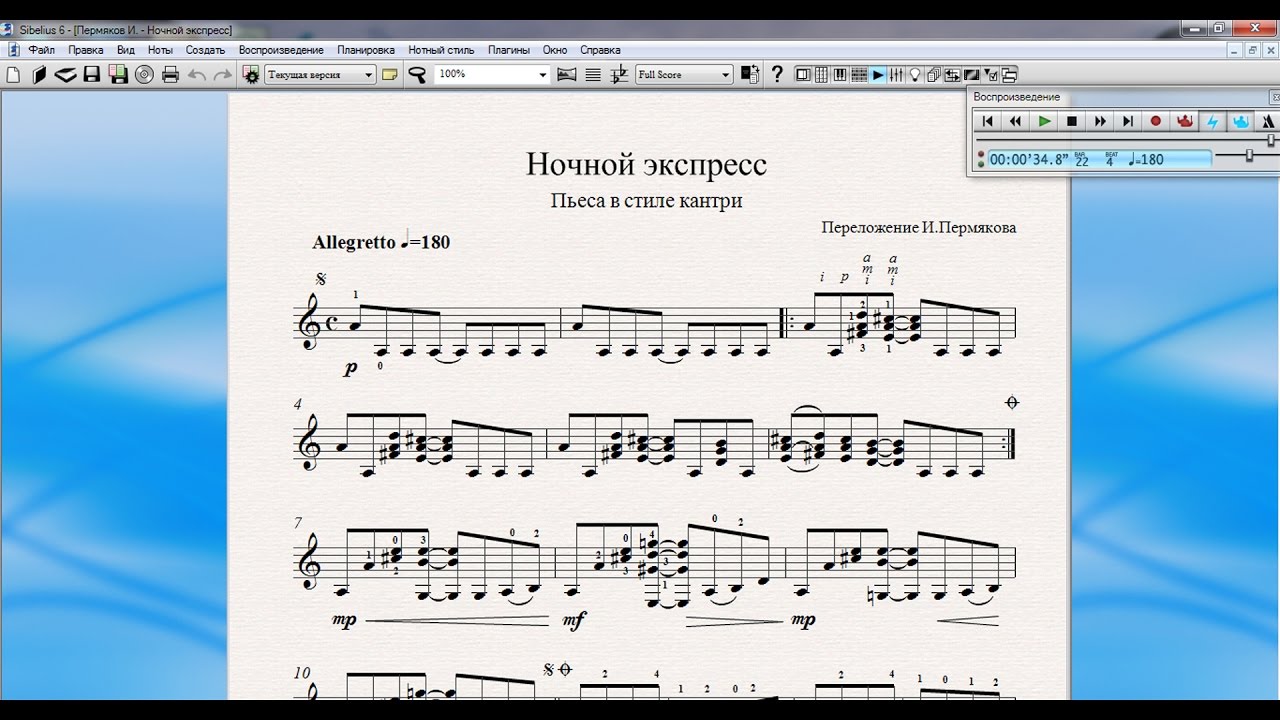This screenshot has width=1280, height=720.
Task: Click the tempo slider handle
Action: point(1249,155)
